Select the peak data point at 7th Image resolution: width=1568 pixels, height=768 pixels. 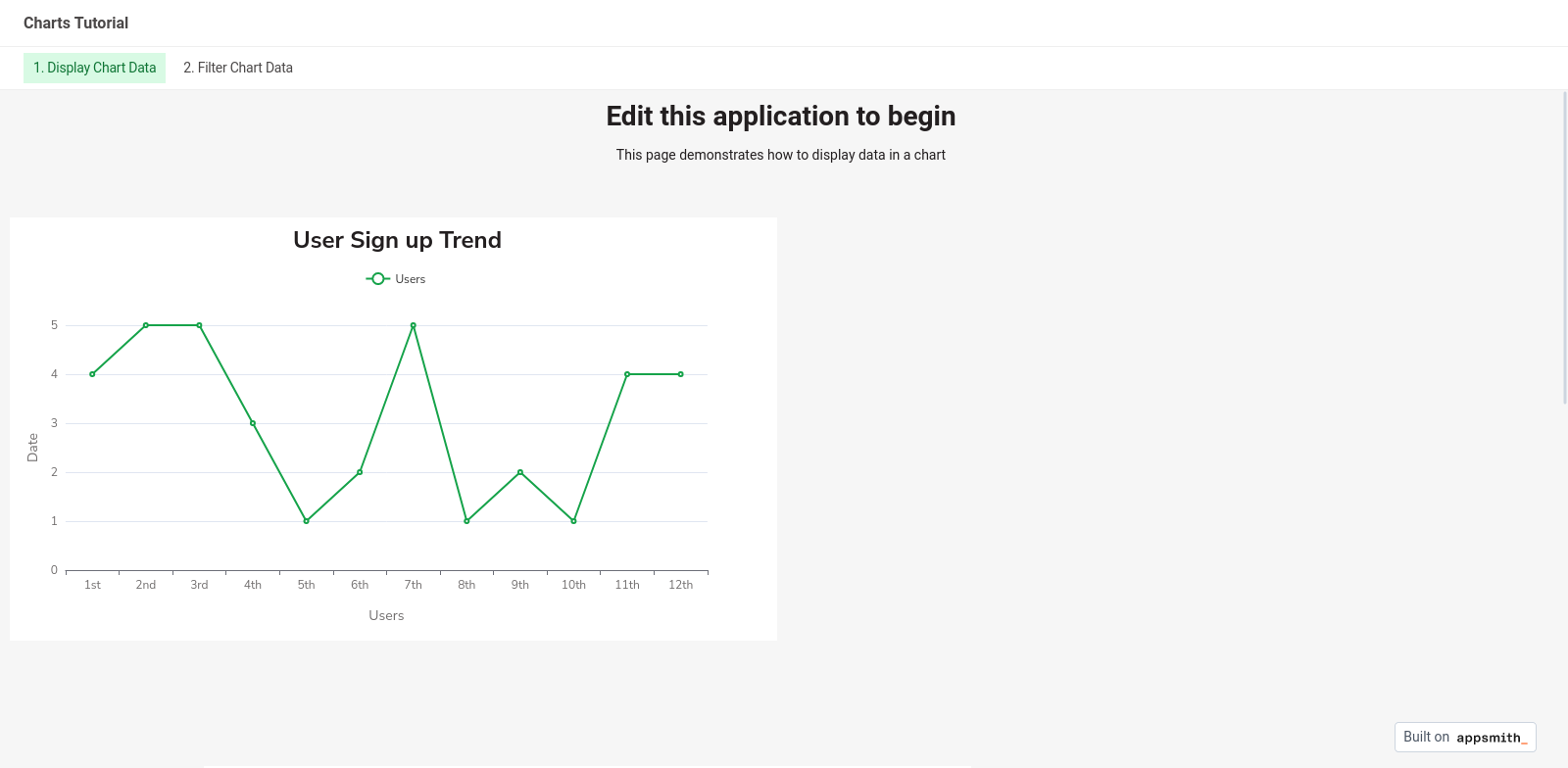coord(414,325)
